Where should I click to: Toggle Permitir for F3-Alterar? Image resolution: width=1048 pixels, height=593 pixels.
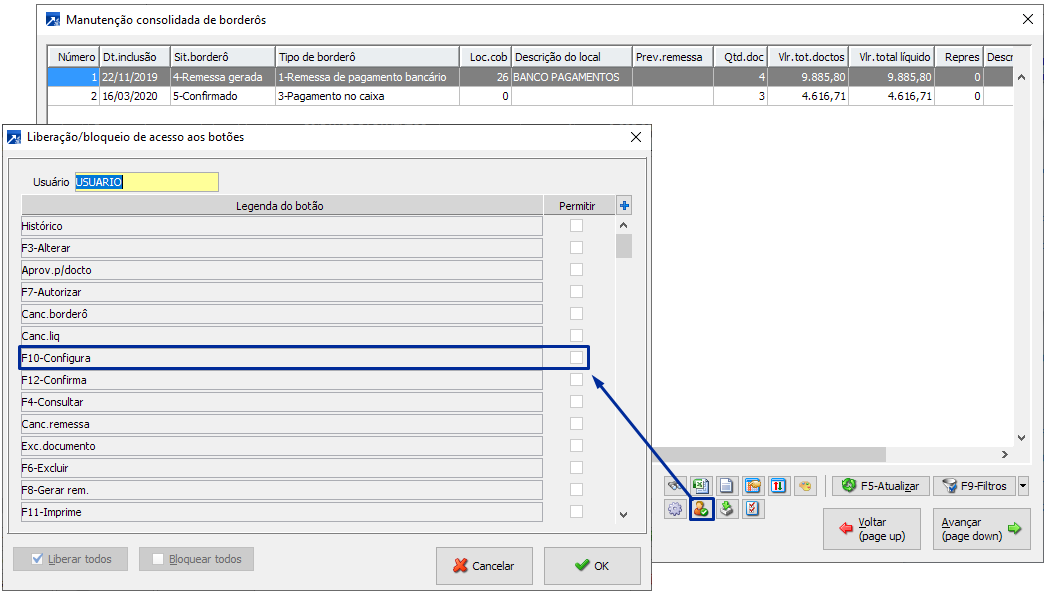pyautogui.click(x=576, y=248)
